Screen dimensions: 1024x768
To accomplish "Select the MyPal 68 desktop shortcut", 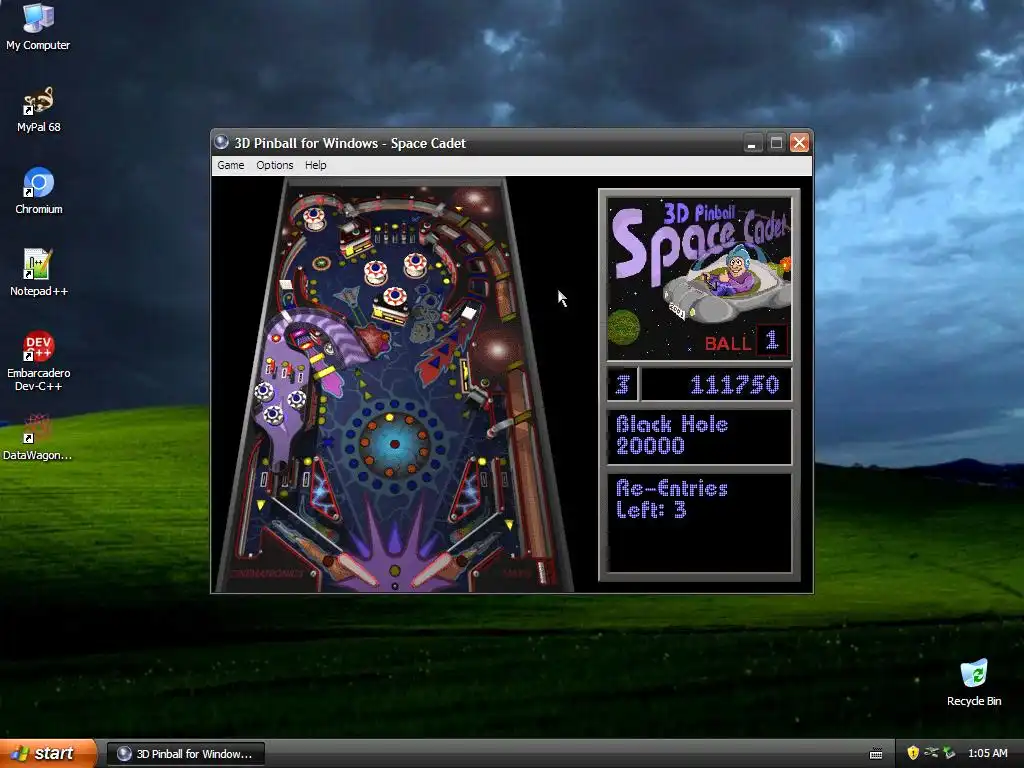I will (x=39, y=109).
